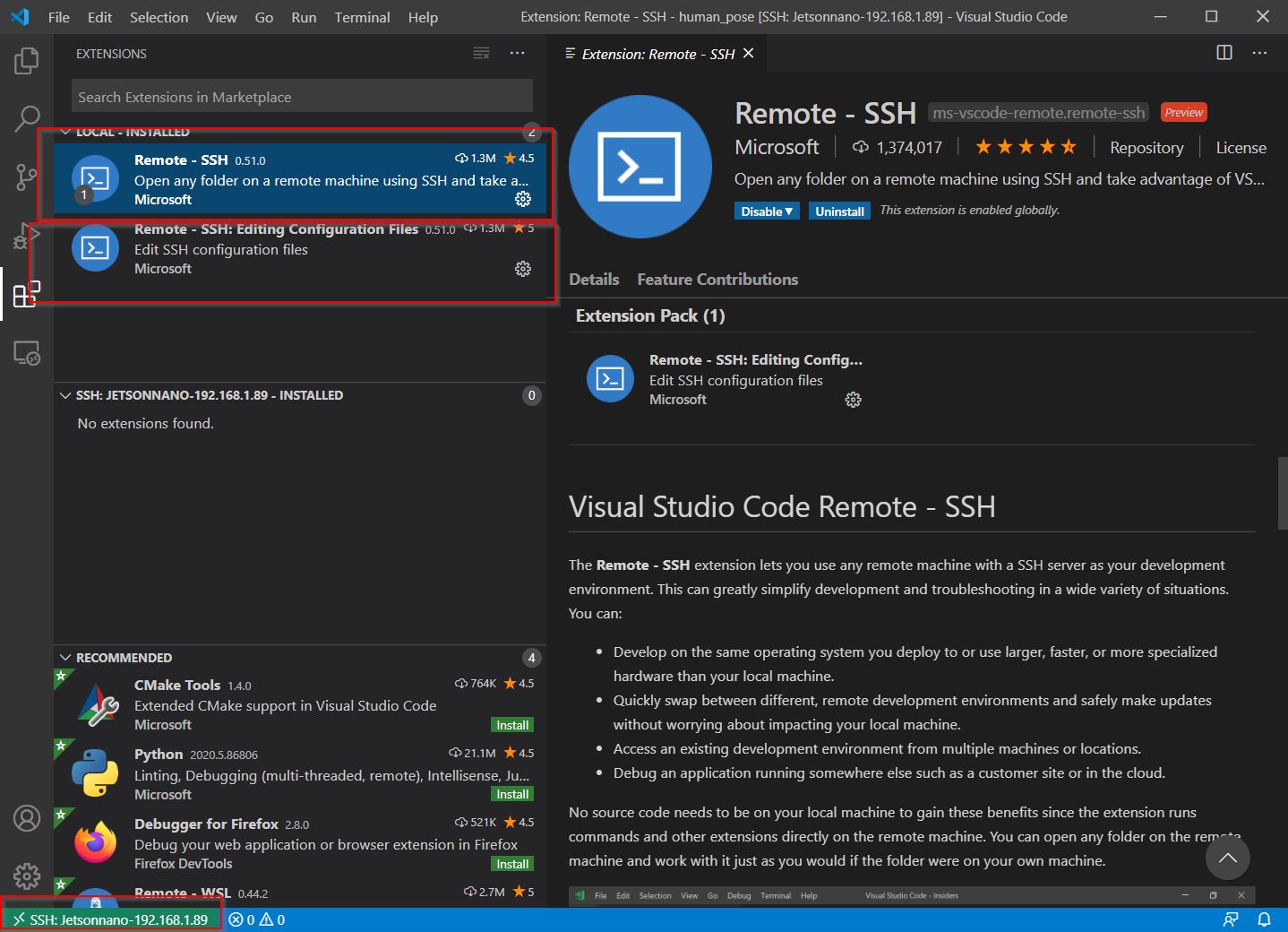The height and width of the screenshot is (932, 1288).
Task: Install Debugger for Firefox extension
Action: pyautogui.click(x=512, y=864)
